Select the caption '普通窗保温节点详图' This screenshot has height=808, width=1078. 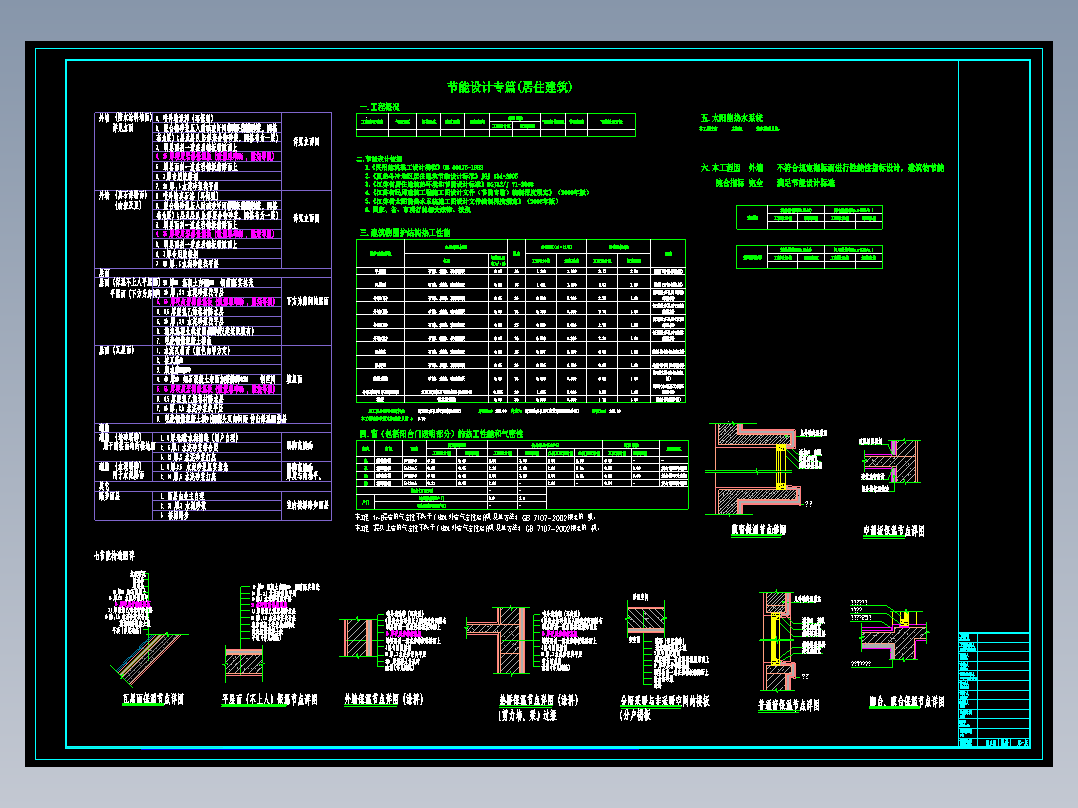point(789,706)
